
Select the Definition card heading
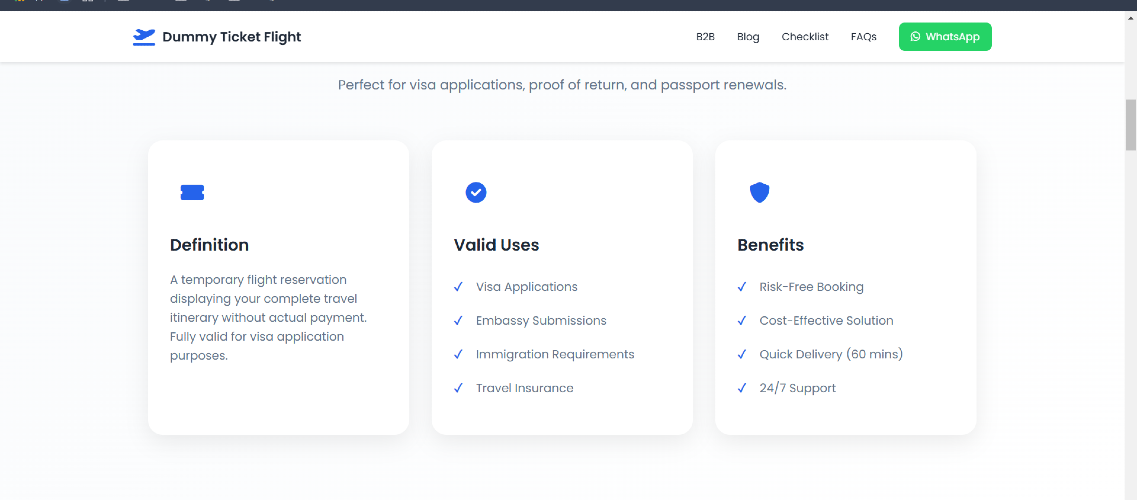pyautogui.click(x=209, y=245)
